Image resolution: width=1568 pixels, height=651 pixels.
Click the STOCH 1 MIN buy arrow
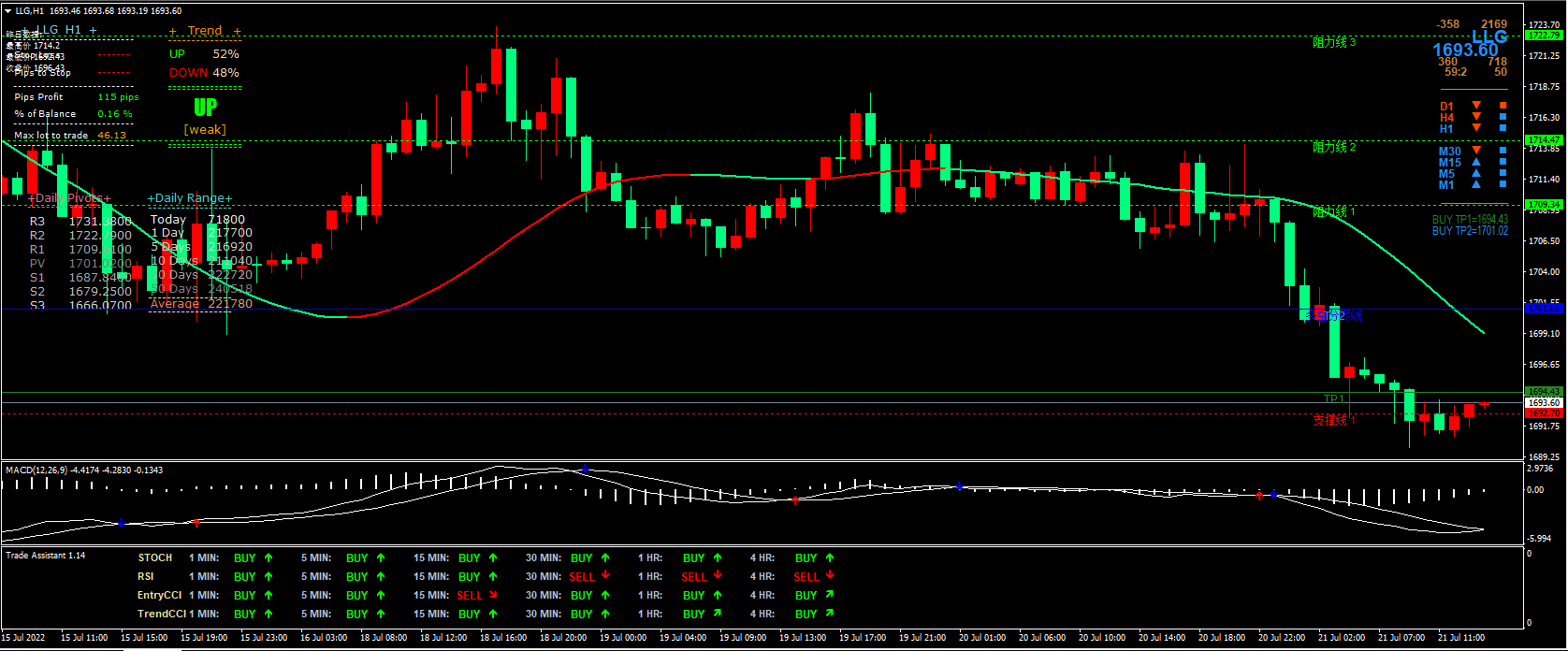click(x=269, y=557)
